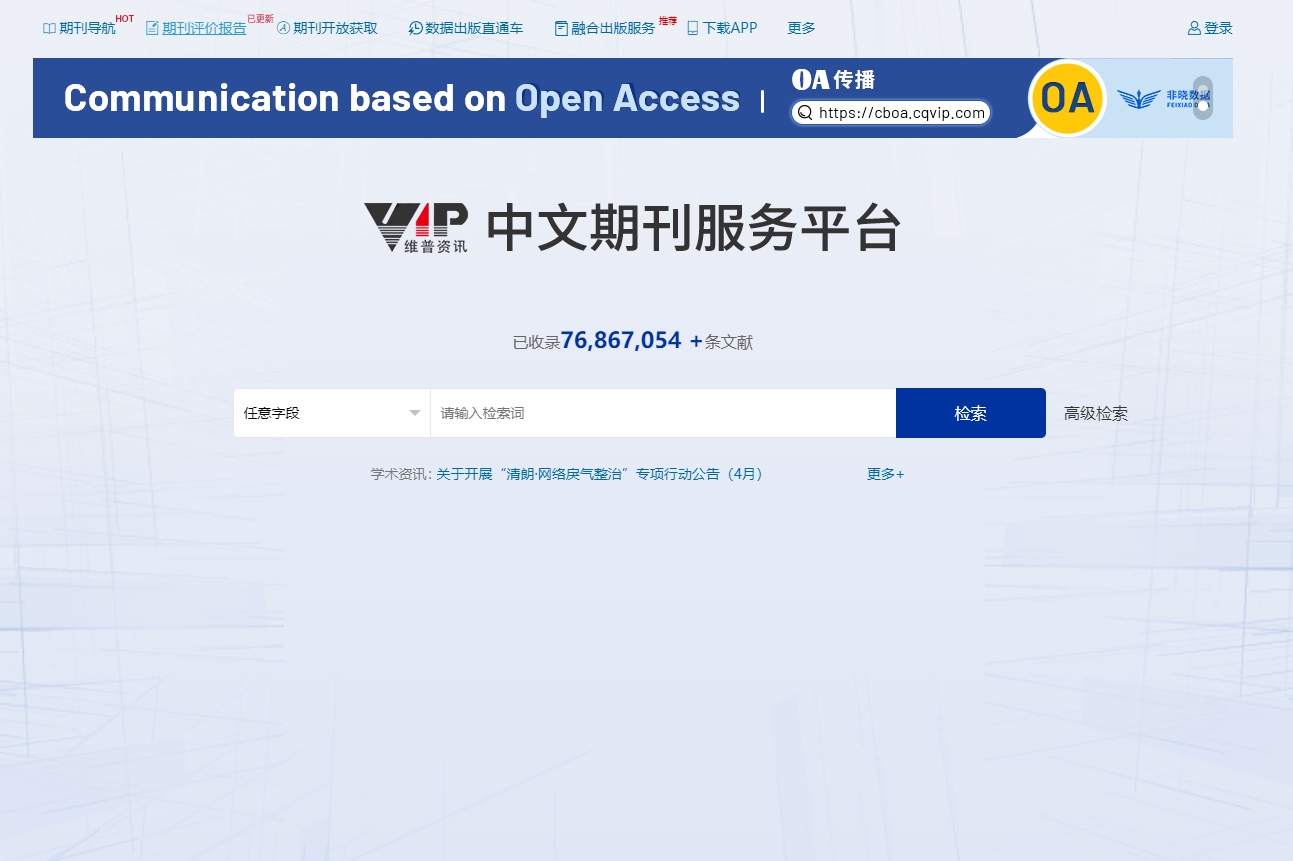Screen dimensions: 1293x861
Task: Open the 清朗·网络戾气整治 announcement link
Action: coord(600,474)
